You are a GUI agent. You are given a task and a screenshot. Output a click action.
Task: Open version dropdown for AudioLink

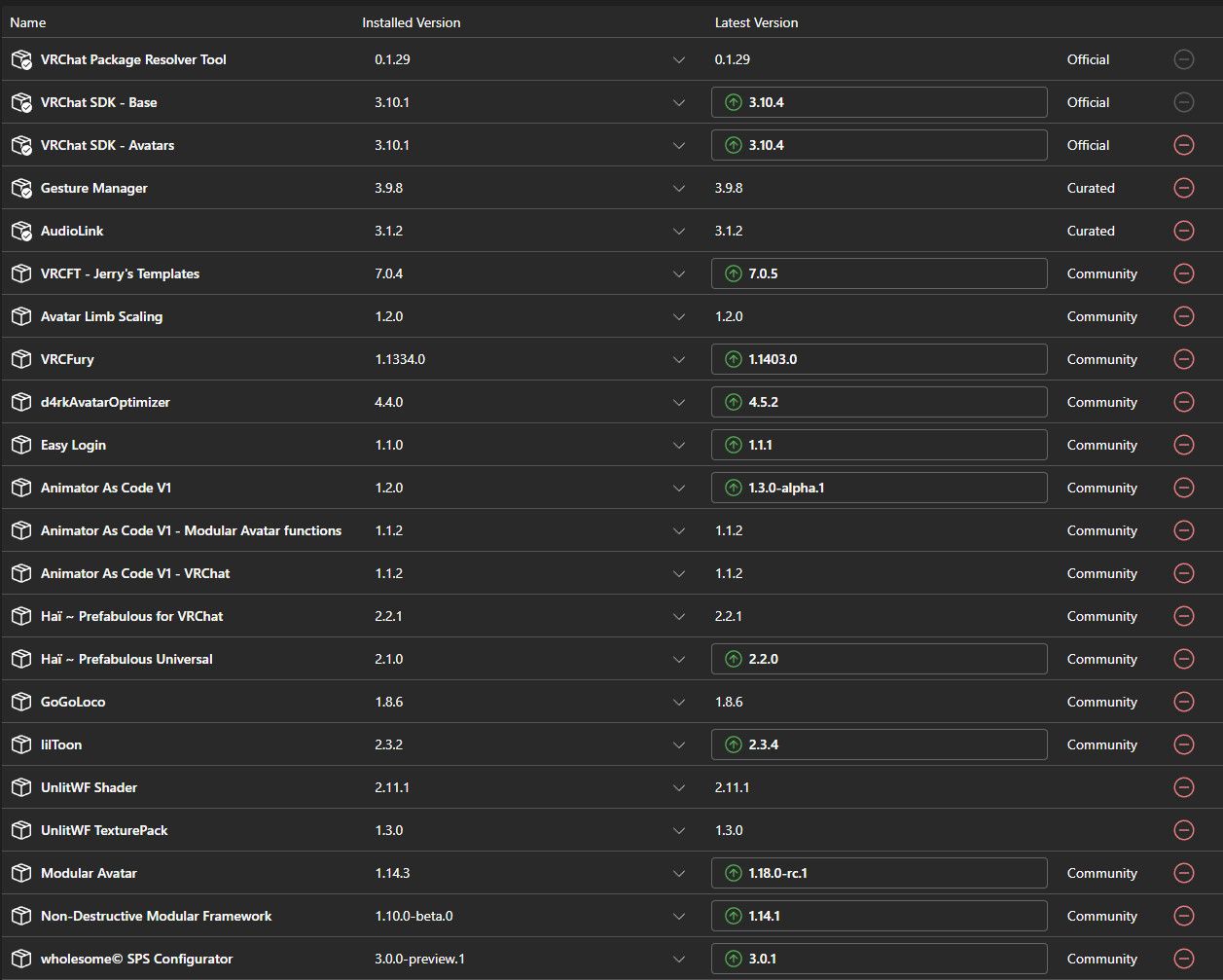679,232
